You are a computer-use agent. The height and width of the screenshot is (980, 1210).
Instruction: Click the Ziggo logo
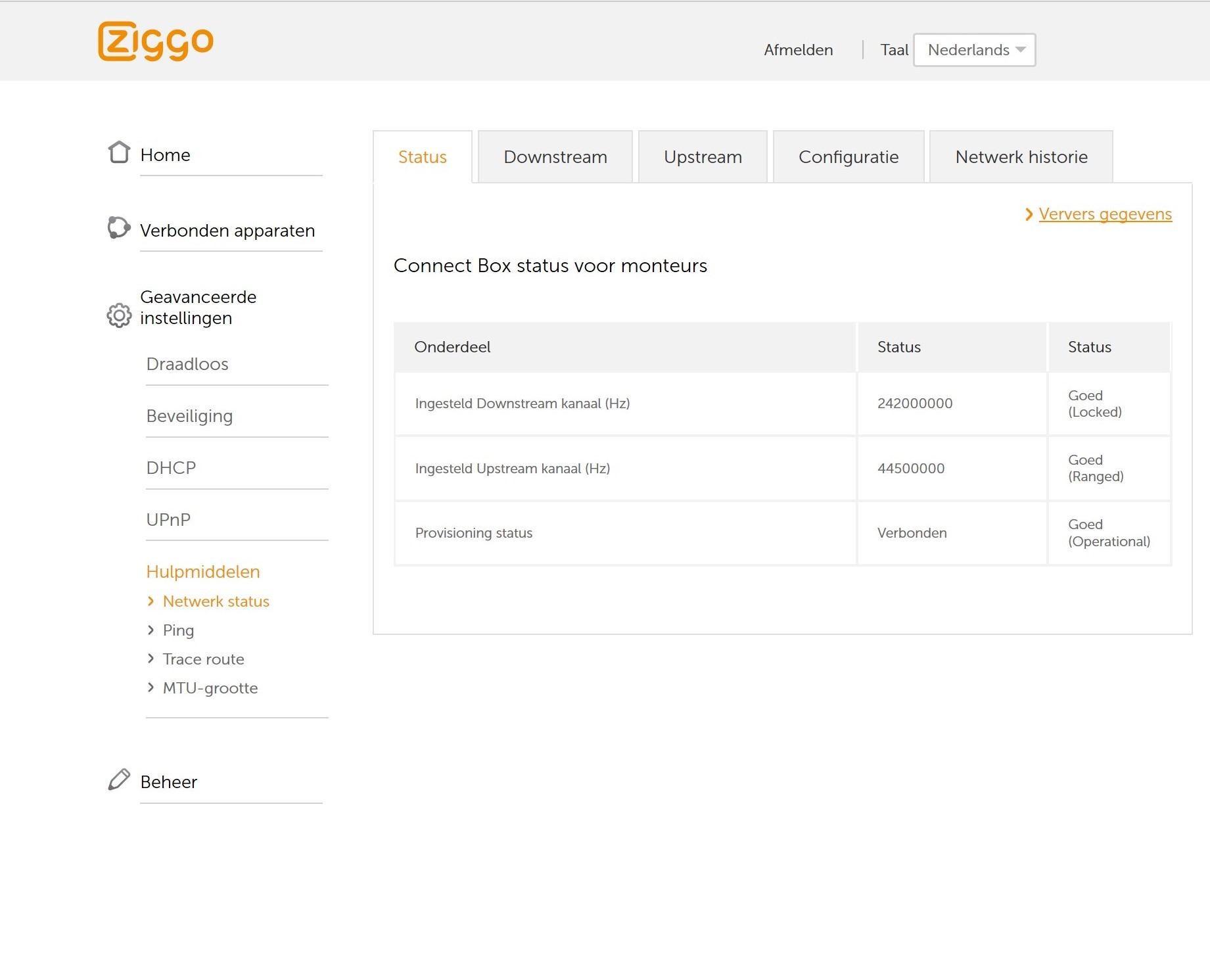tap(156, 41)
